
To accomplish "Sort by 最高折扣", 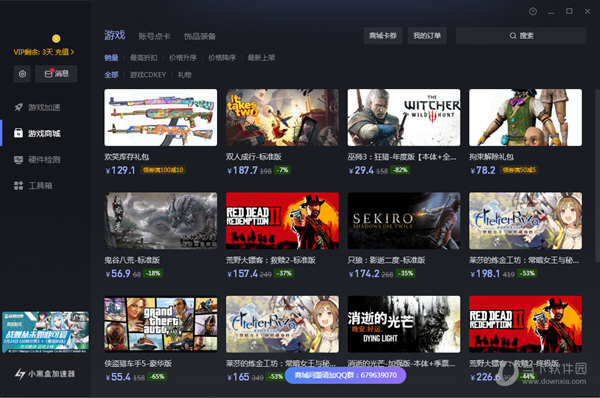I will (x=143, y=57).
